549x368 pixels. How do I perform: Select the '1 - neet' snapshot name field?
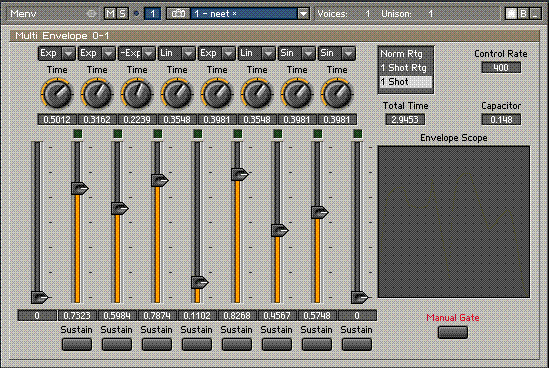[x=244, y=14]
